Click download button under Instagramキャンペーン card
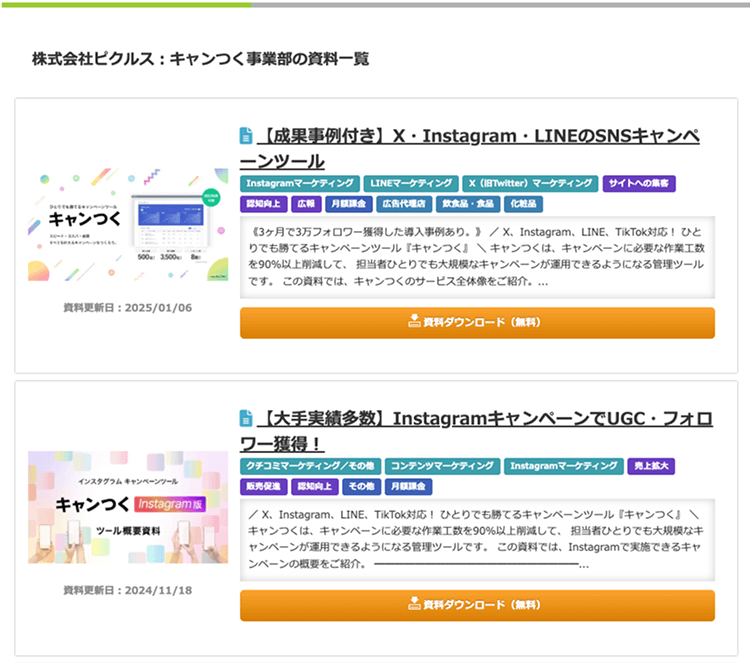Viewport: 750px width, 663px height. 477,606
